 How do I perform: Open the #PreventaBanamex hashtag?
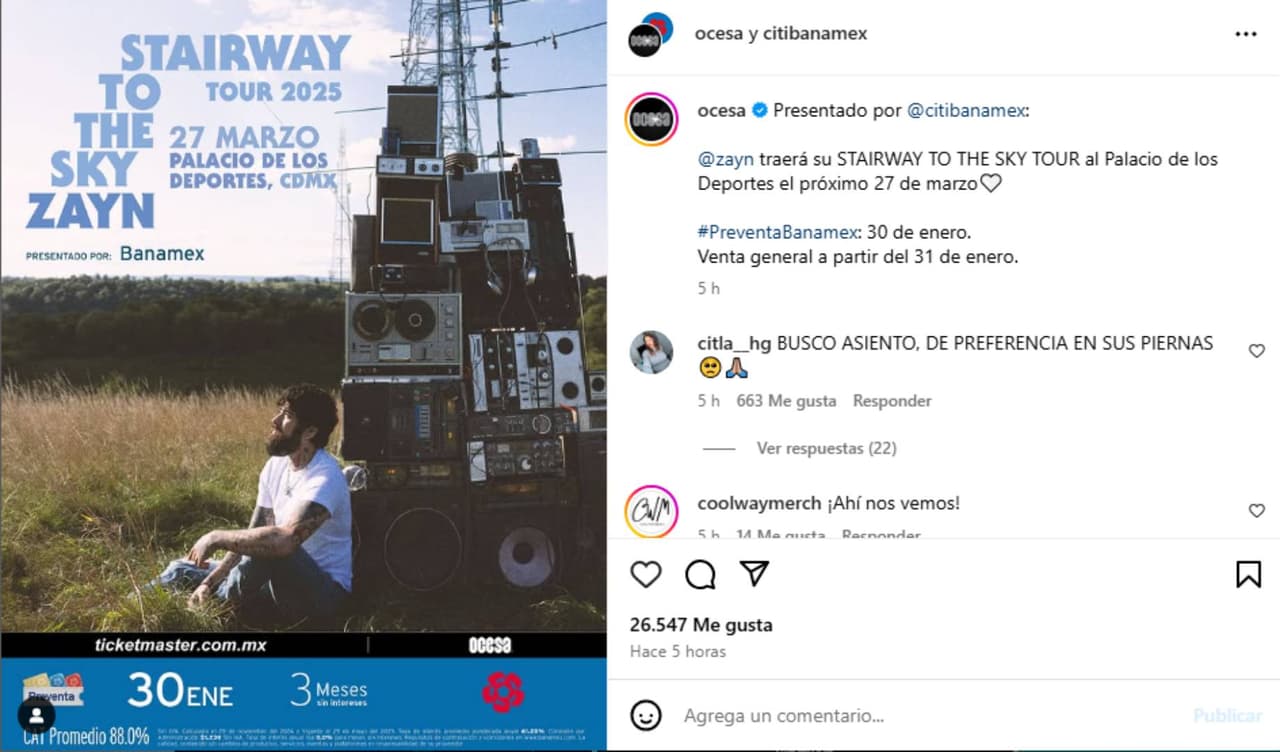[776, 232]
